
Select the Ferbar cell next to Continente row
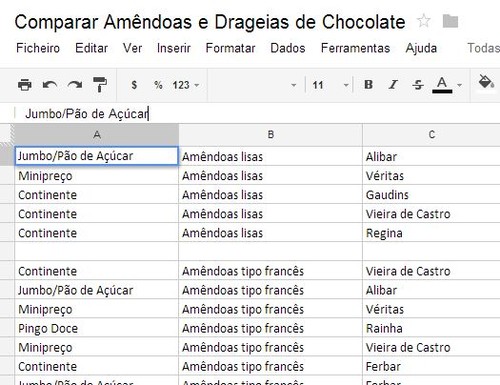point(431,366)
